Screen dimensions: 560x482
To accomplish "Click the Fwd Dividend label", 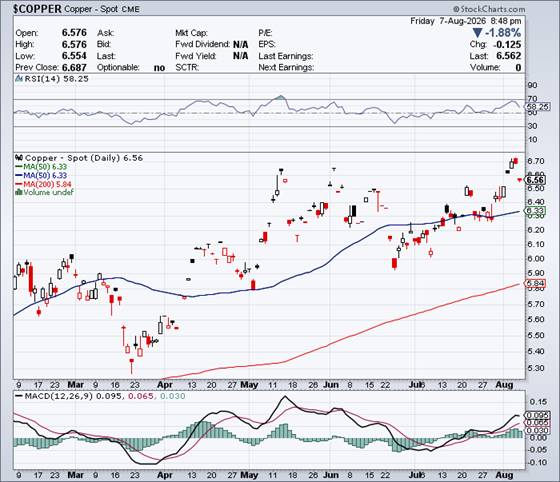I will 202,44.
